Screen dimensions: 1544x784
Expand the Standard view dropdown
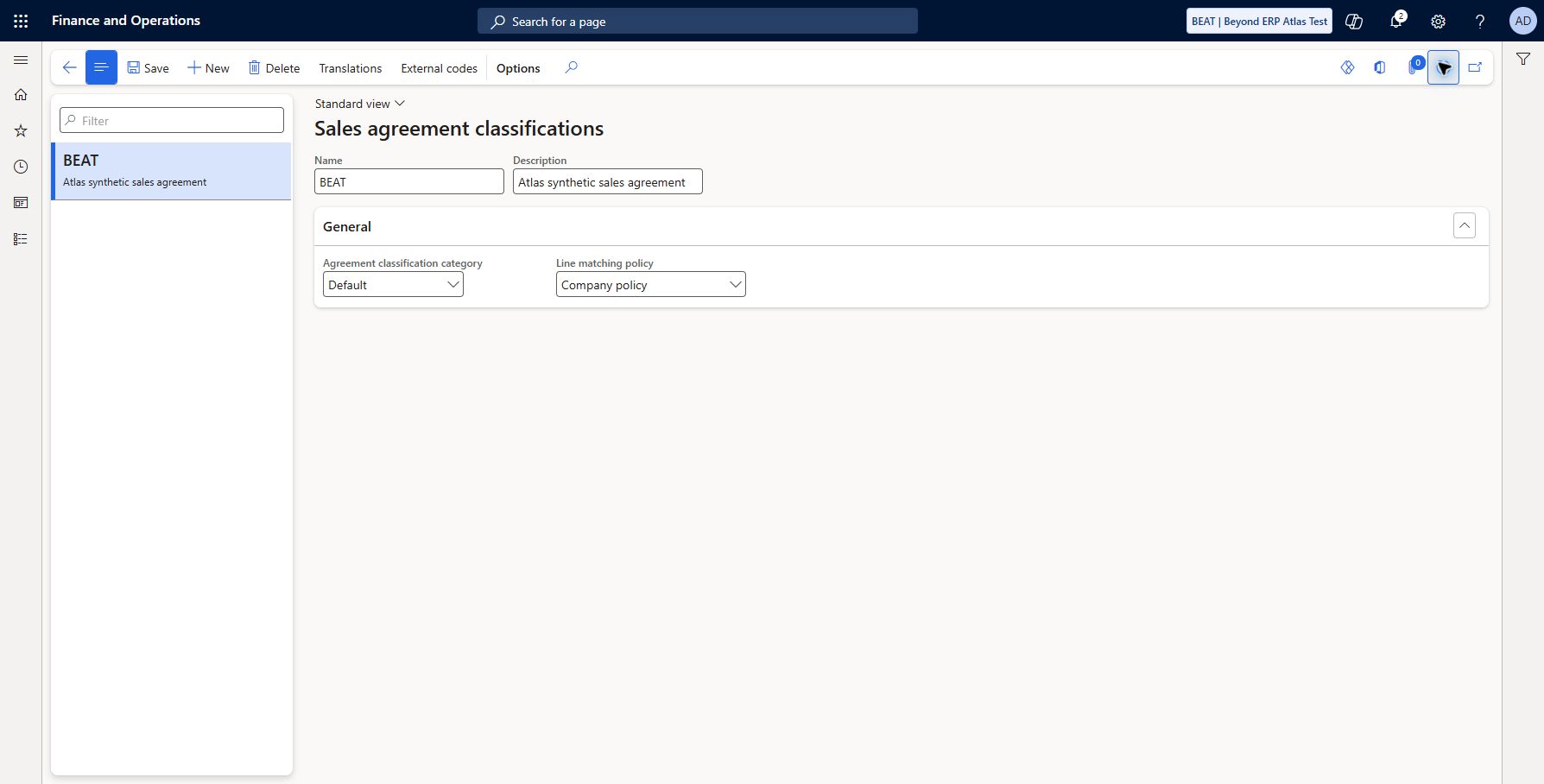pos(359,104)
